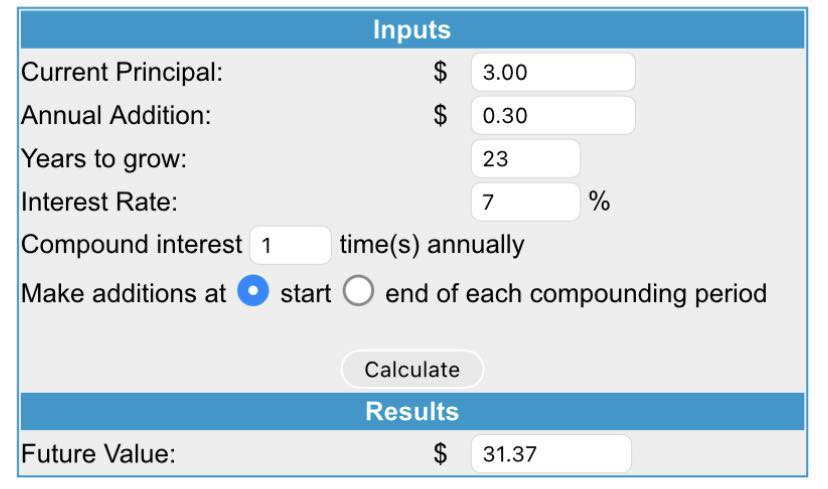This screenshot has width=828, height=489.
Task: Click the 'Annual Addition:' label text
Action: tap(116, 116)
